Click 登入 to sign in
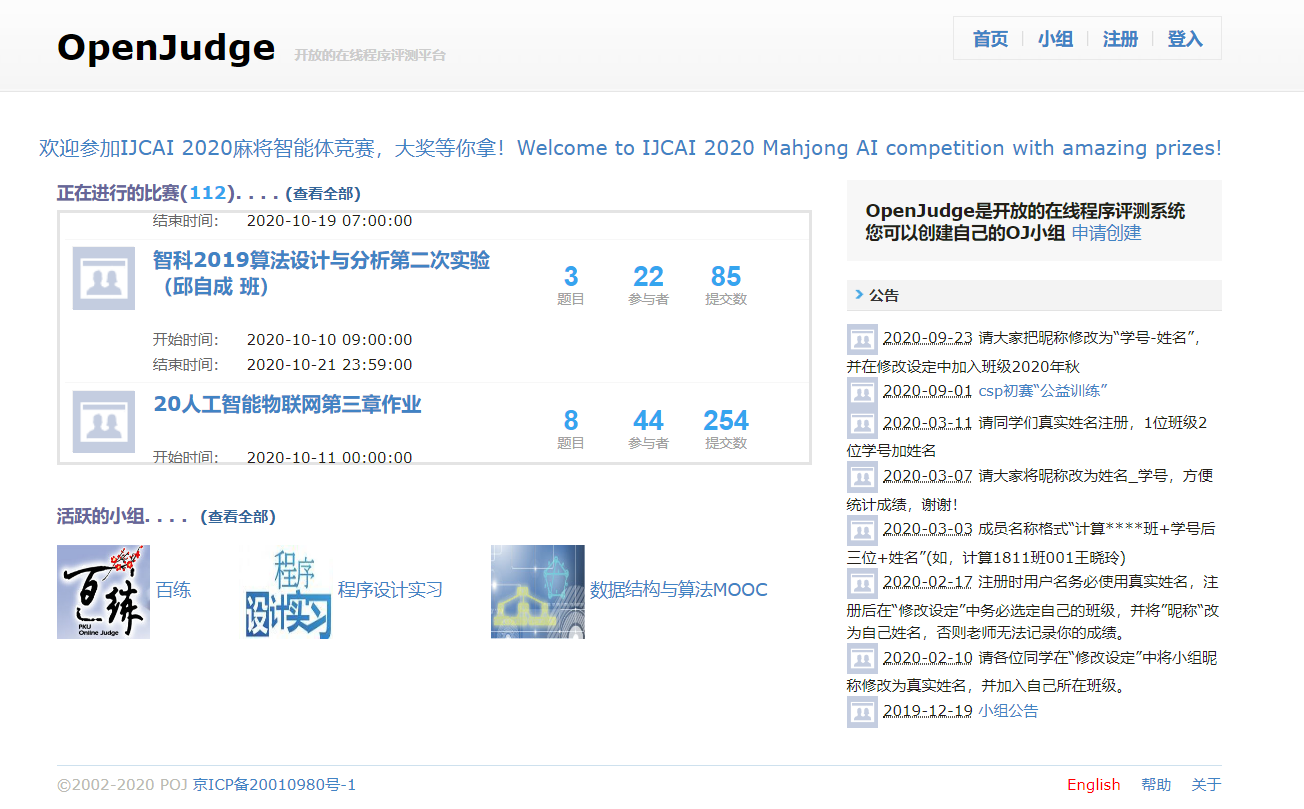This screenshot has height=809, width=1304. tap(1185, 39)
